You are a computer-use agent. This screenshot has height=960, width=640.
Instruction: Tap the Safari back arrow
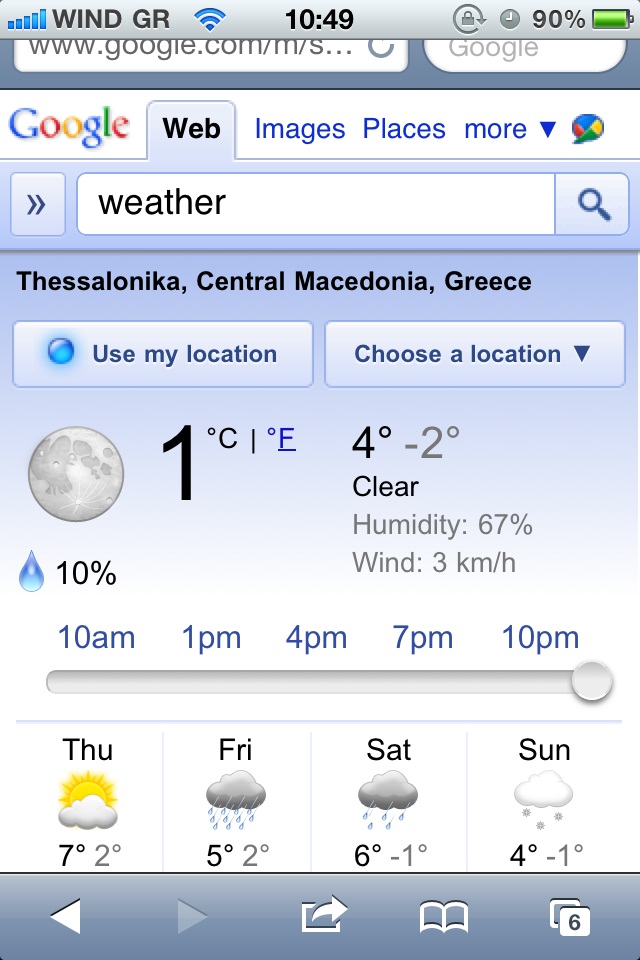pos(65,916)
